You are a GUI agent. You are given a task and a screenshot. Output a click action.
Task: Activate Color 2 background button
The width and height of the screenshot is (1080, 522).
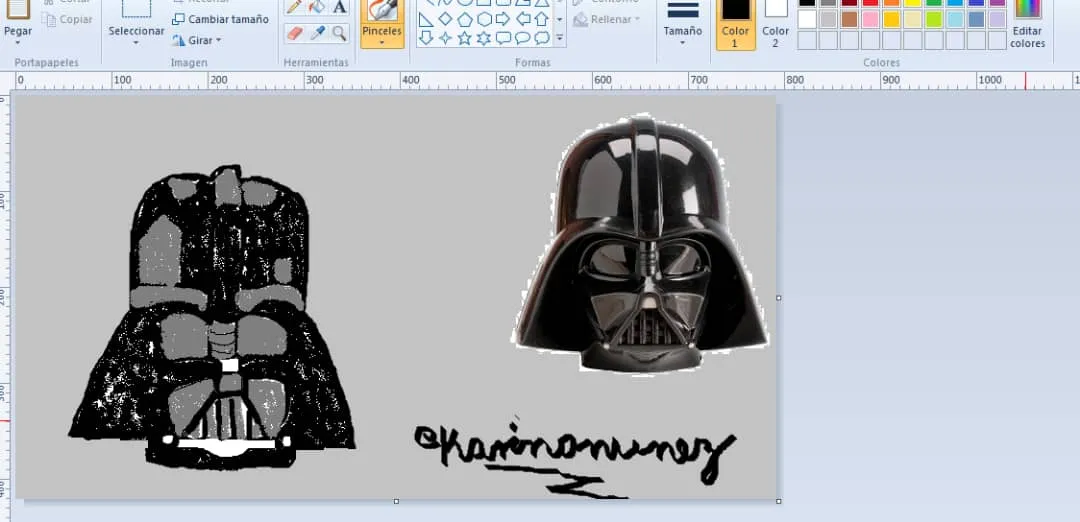[776, 25]
